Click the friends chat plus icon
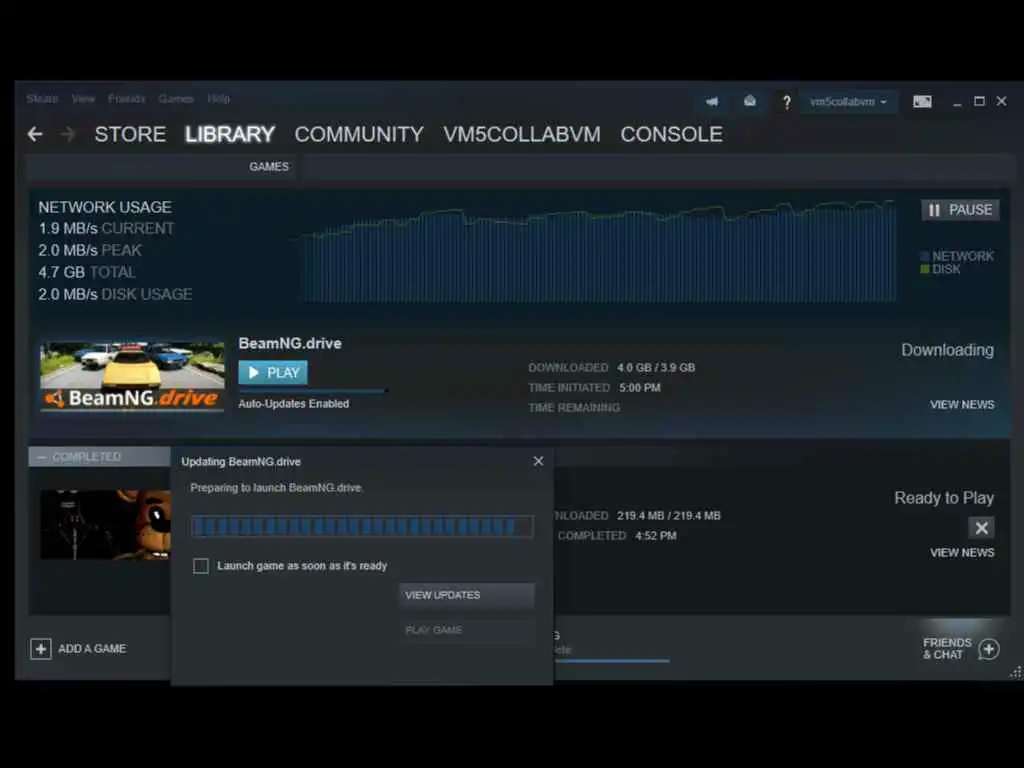The height and width of the screenshot is (768, 1024). tap(989, 649)
